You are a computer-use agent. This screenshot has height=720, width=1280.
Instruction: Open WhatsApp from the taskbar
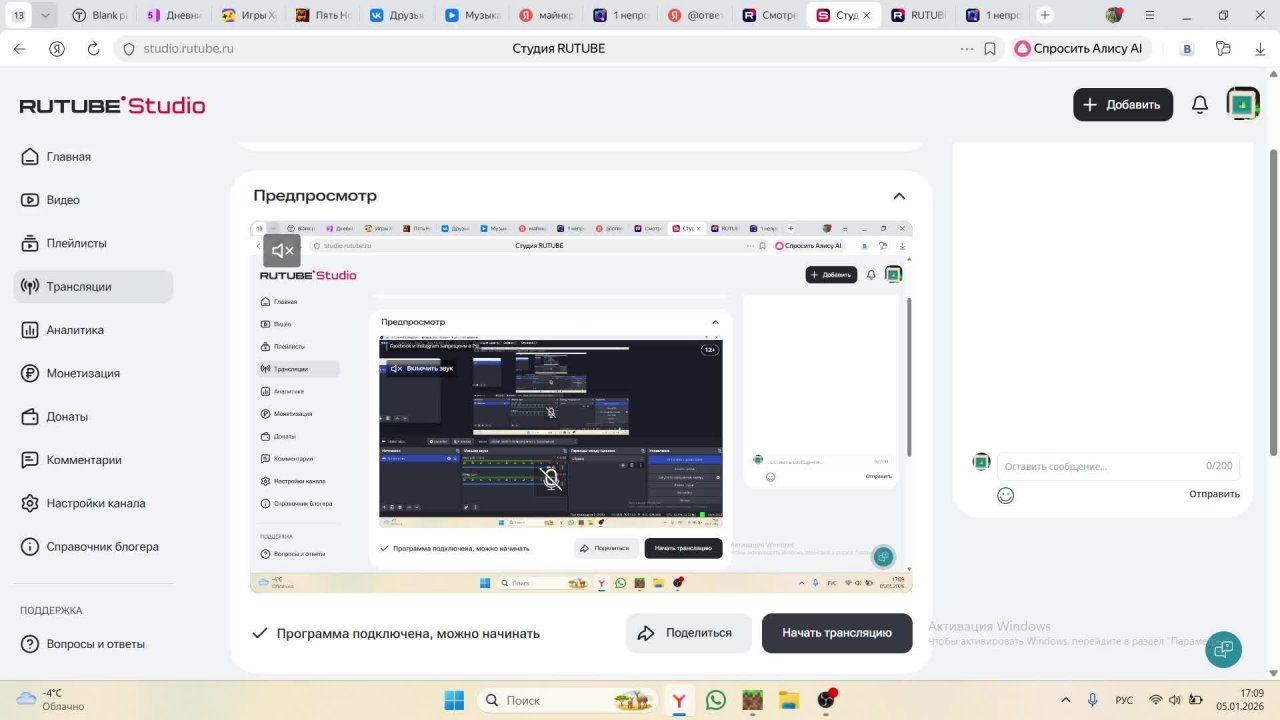715,700
